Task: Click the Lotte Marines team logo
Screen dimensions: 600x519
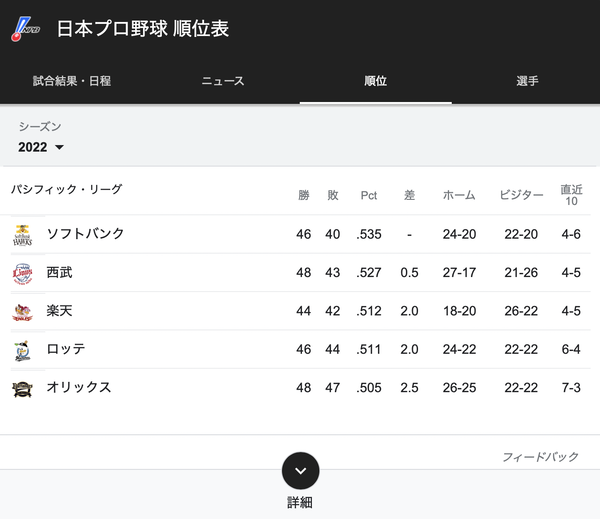Action: click(x=23, y=350)
